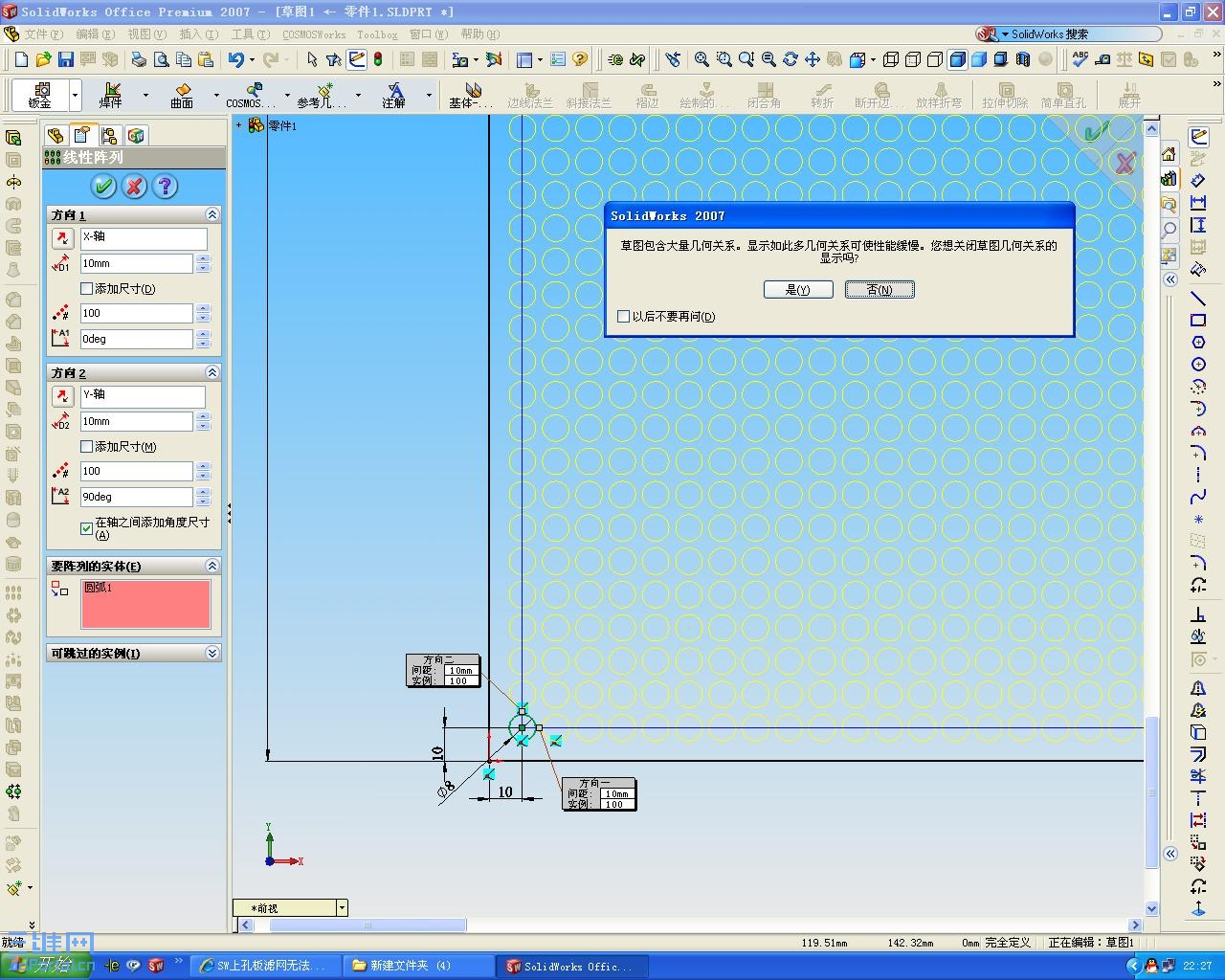Check 以后不要再问(D) in the dialog

pos(624,316)
